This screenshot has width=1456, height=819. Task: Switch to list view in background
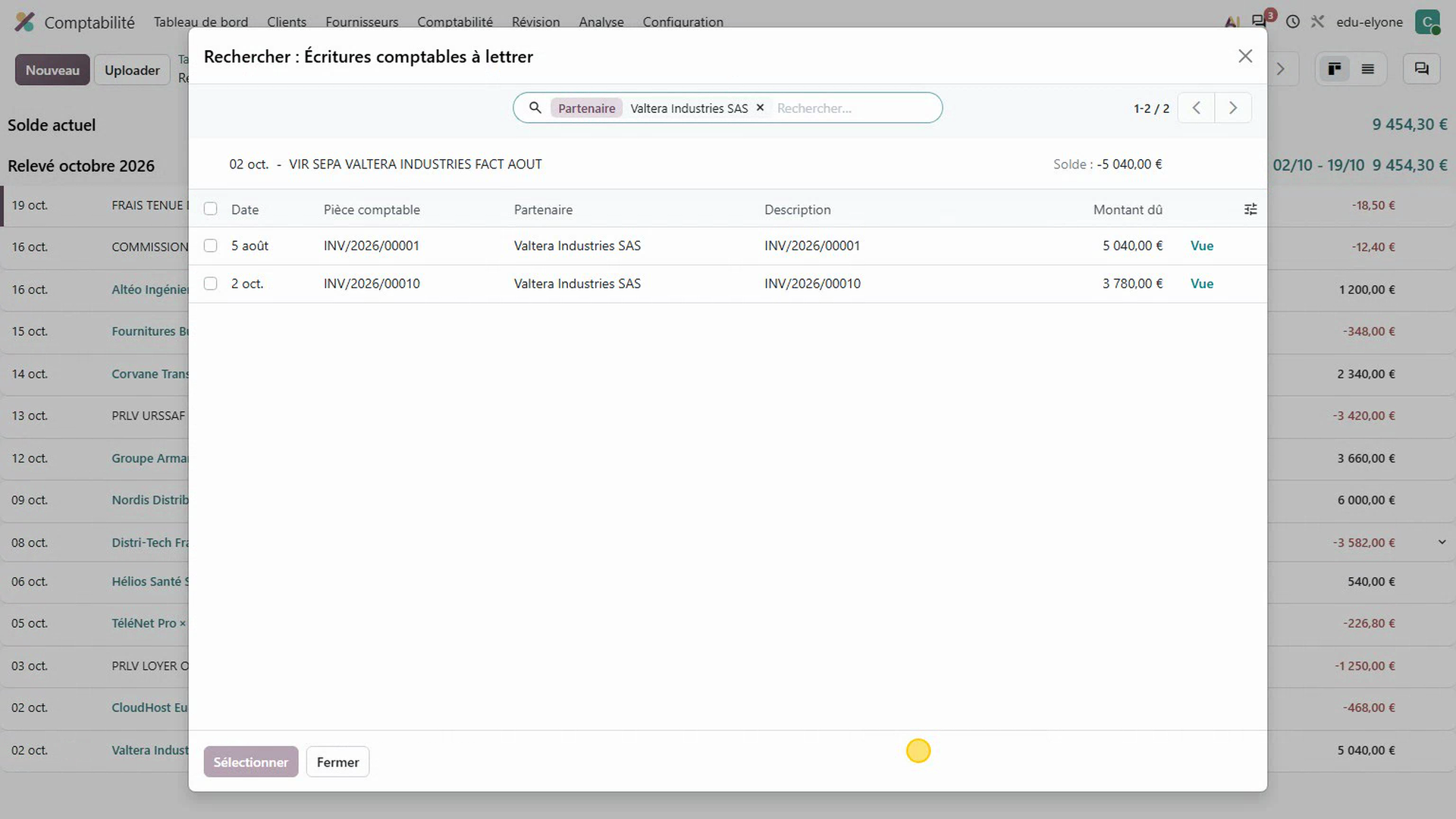point(1368,69)
